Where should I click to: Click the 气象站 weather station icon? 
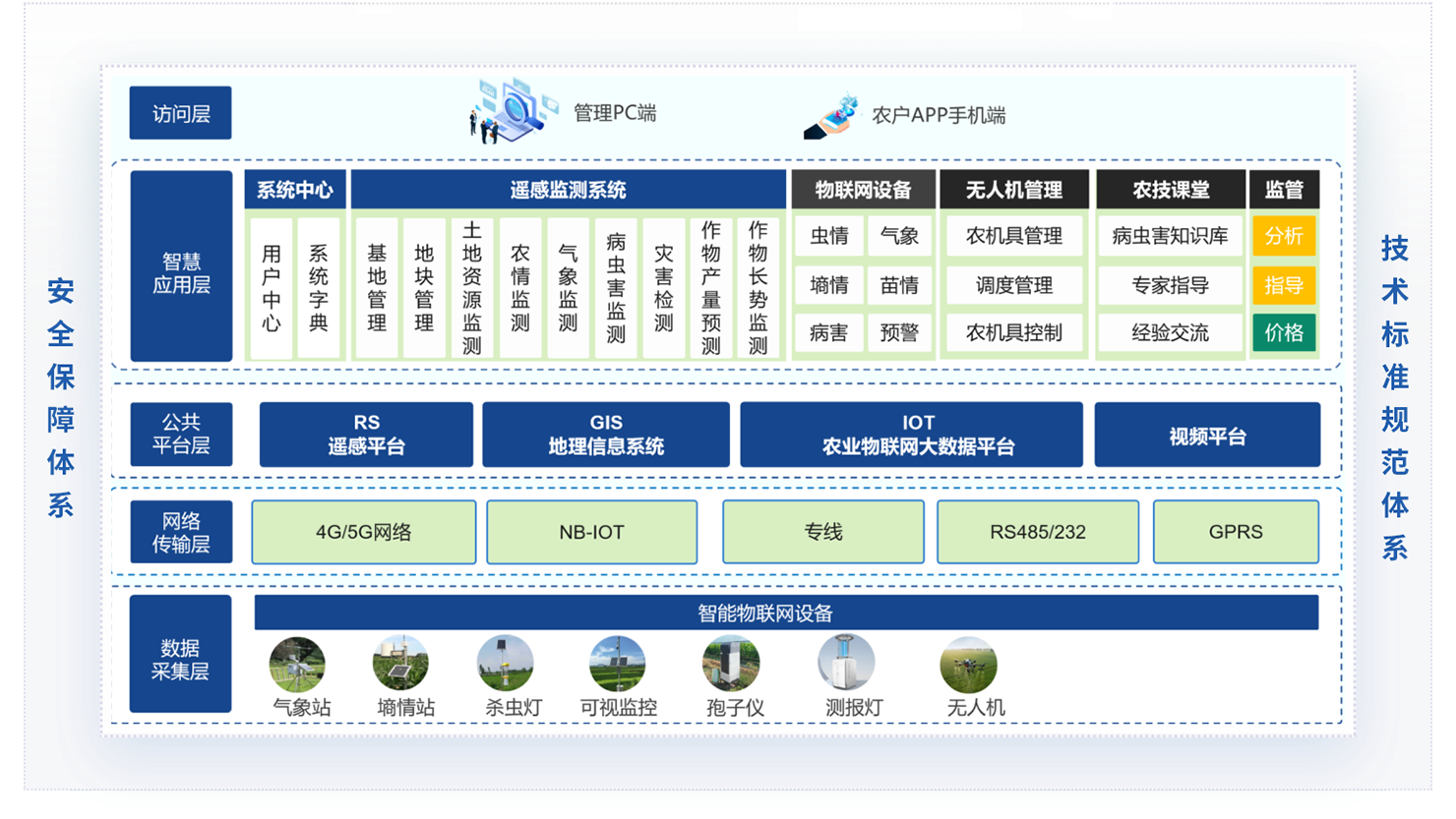296,665
